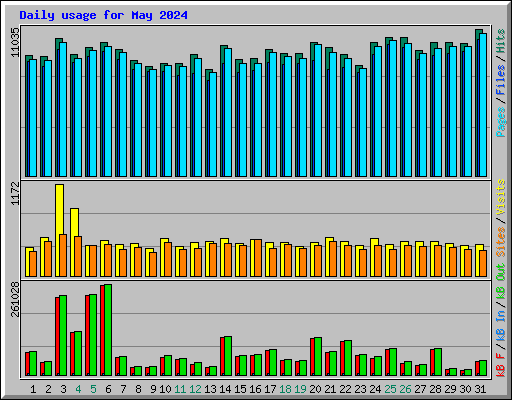This screenshot has height=400, width=512.
Task: Select day label 22 on the x-axis
Action: click(345, 389)
